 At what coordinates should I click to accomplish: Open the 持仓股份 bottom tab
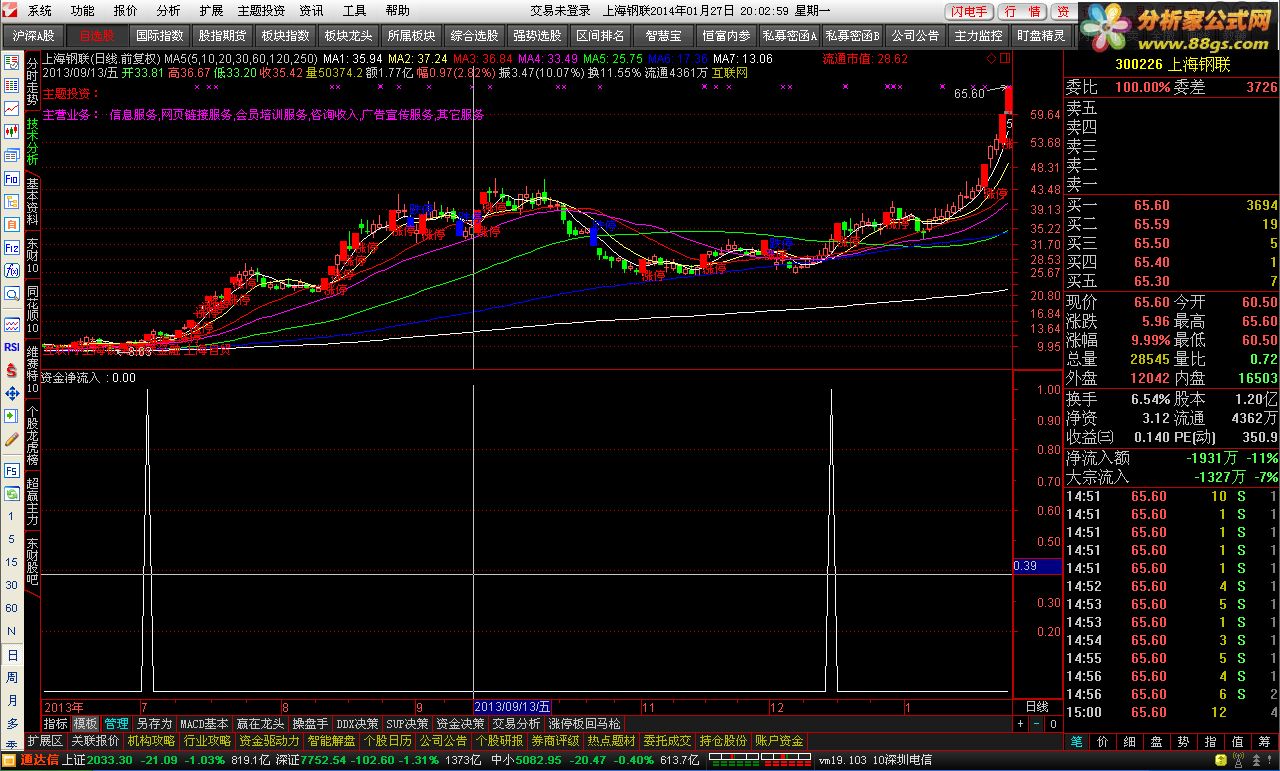723,741
